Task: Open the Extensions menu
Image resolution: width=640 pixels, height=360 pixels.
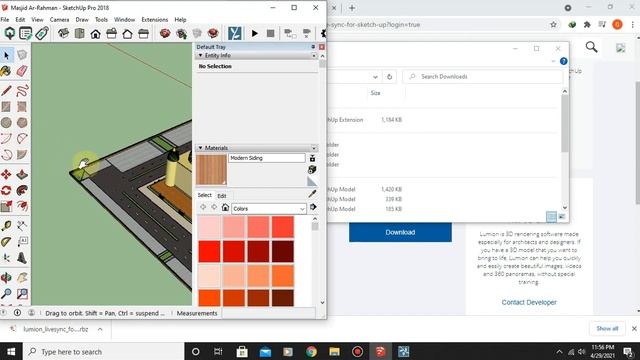Action: pyautogui.click(x=155, y=20)
